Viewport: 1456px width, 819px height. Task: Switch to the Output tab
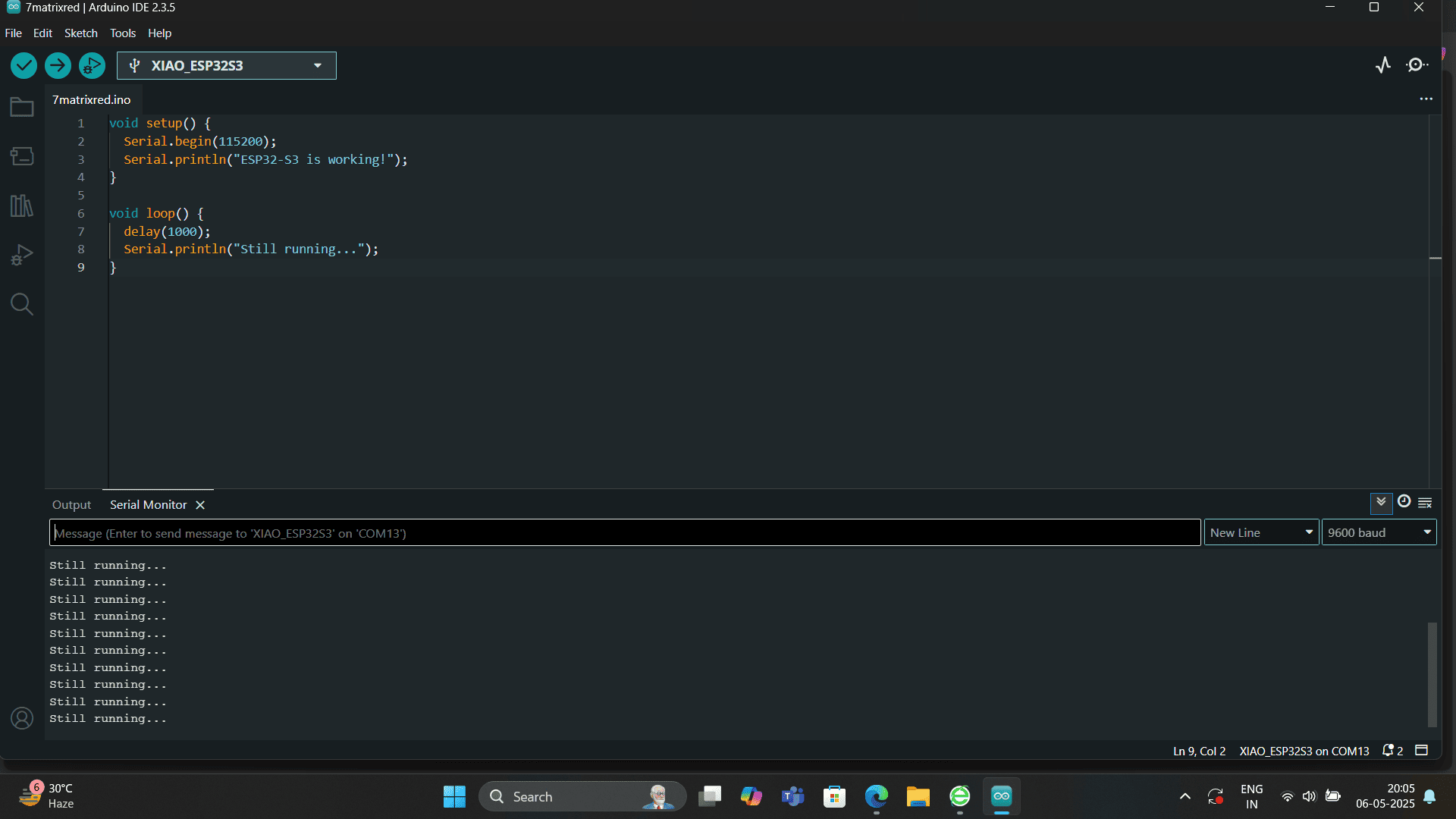point(71,505)
